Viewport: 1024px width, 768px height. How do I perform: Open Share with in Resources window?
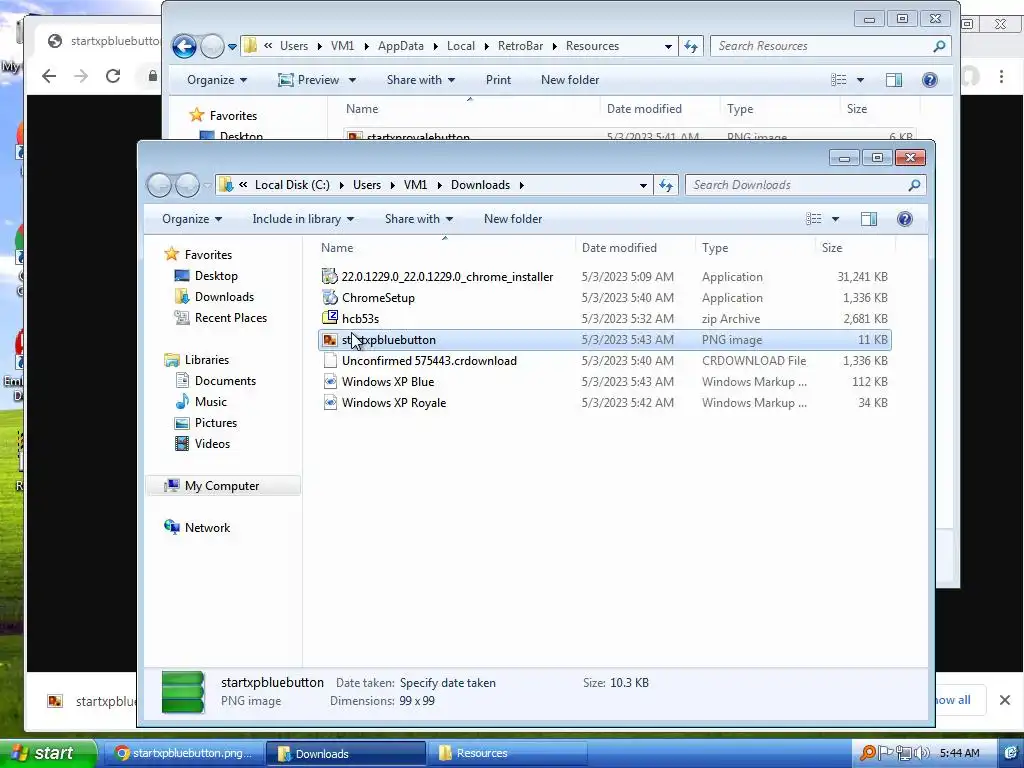[421, 80]
